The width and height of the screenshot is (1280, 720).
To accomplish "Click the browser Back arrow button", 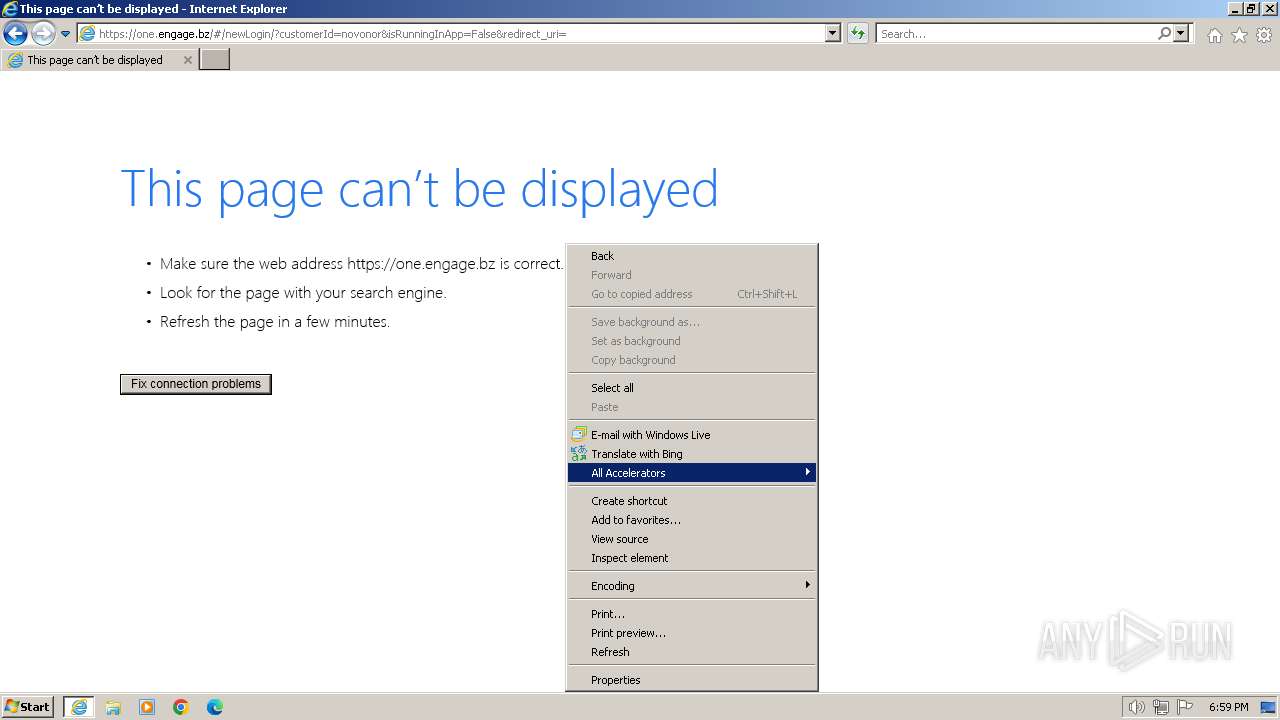I will point(15,34).
